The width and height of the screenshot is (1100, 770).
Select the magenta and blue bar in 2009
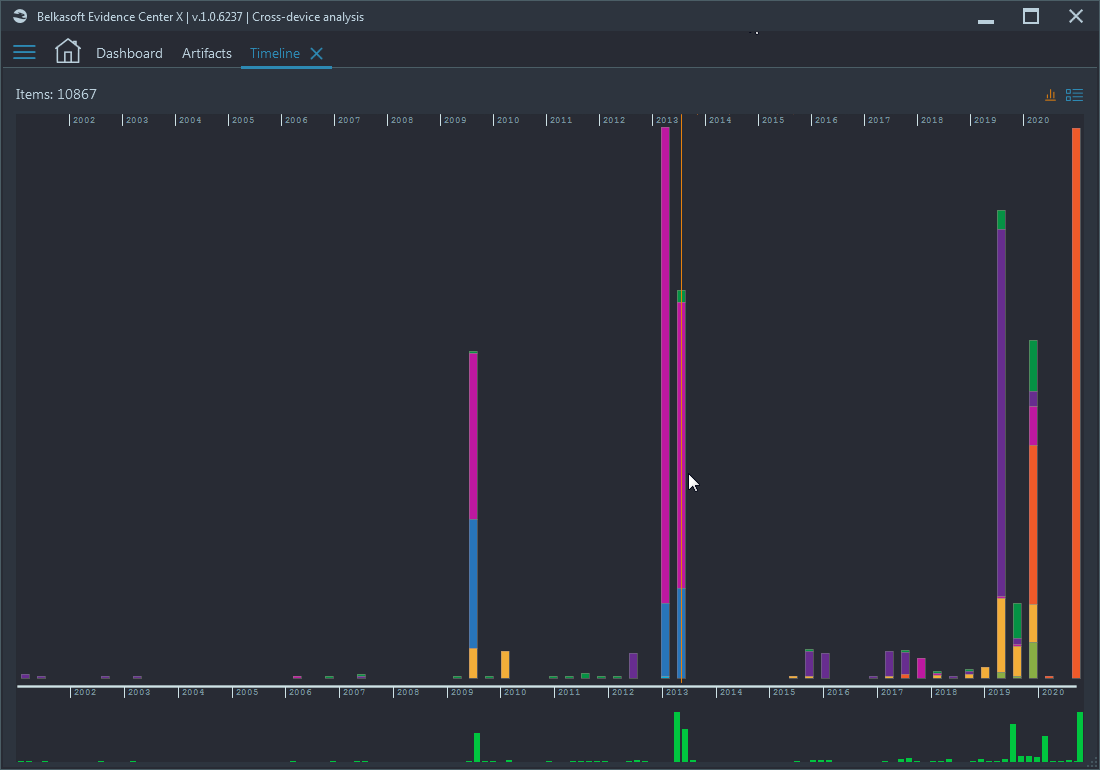[473, 515]
